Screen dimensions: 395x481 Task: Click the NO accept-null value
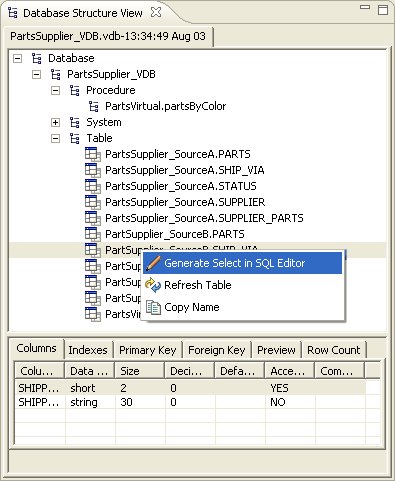pos(278,402)
